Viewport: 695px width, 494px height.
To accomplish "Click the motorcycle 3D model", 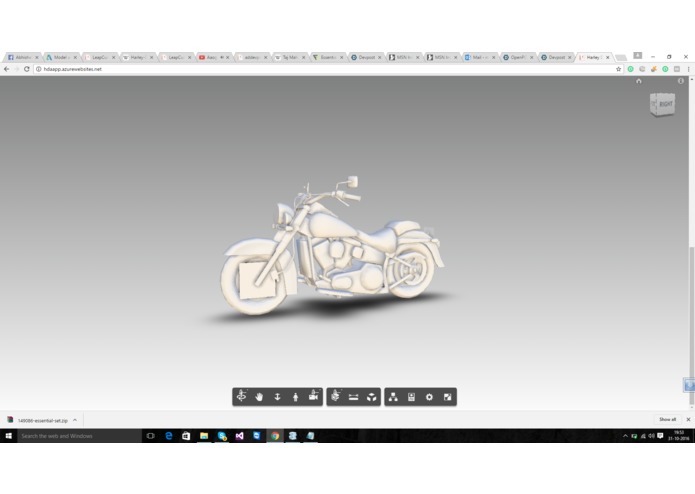I will pyautogui.click(x=332, y=246).
